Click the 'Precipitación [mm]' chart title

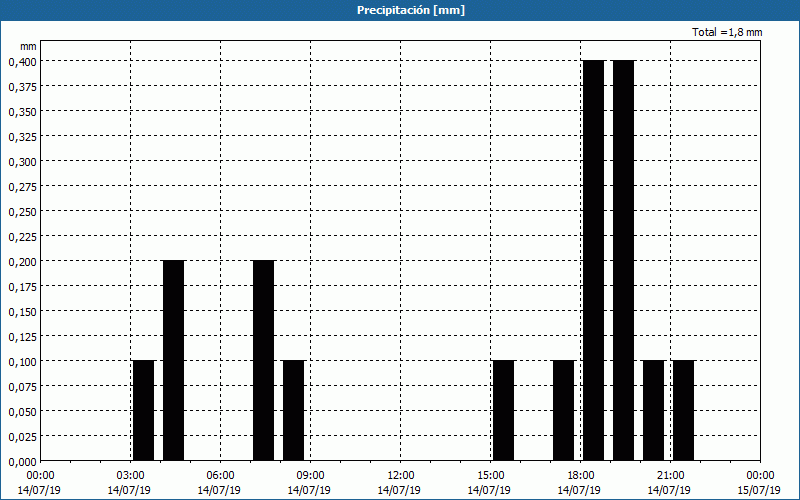(x=411, y=10)
